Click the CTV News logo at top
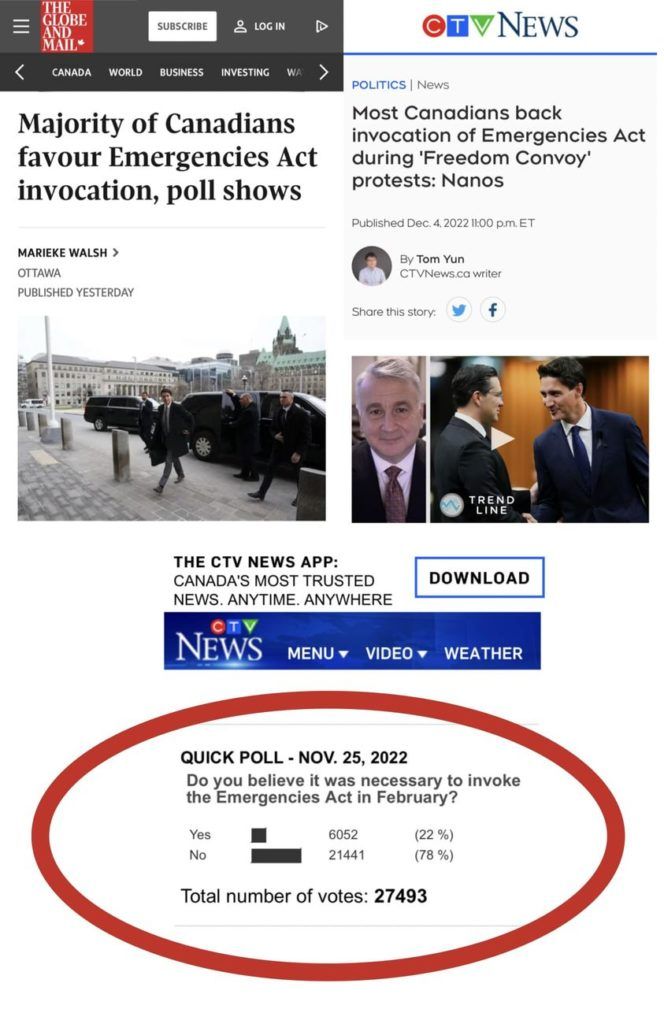The width and height of the screenshot is (664, 1024). (x=500, y=26)
